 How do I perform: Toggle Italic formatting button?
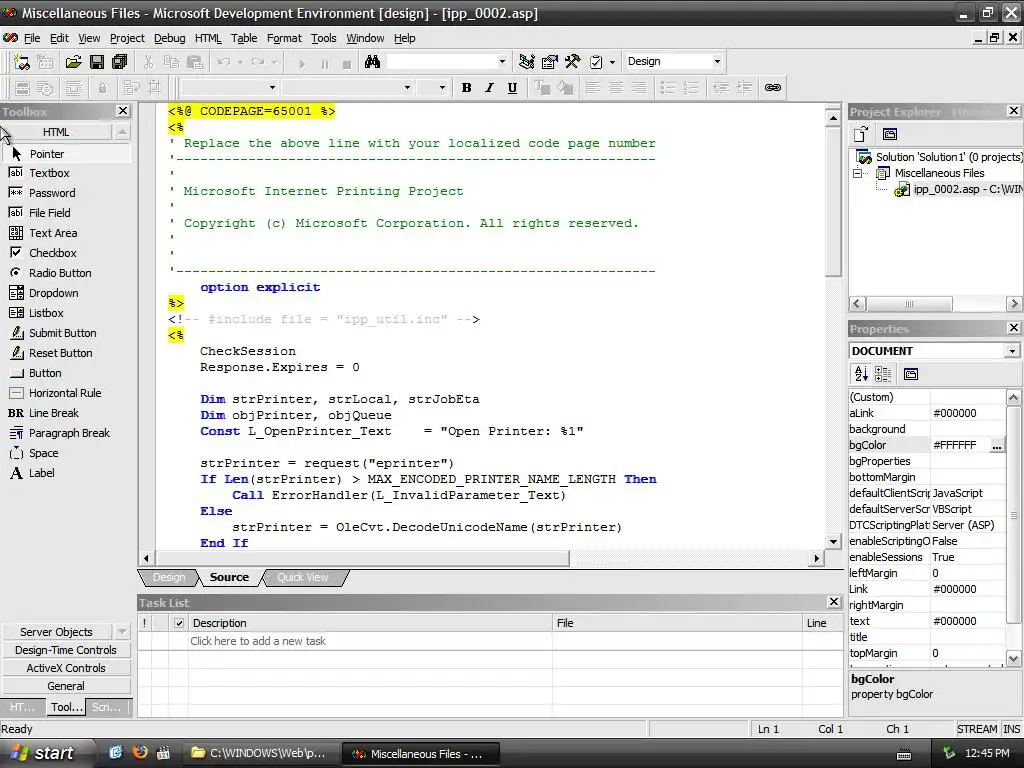(x=489, y=88)
